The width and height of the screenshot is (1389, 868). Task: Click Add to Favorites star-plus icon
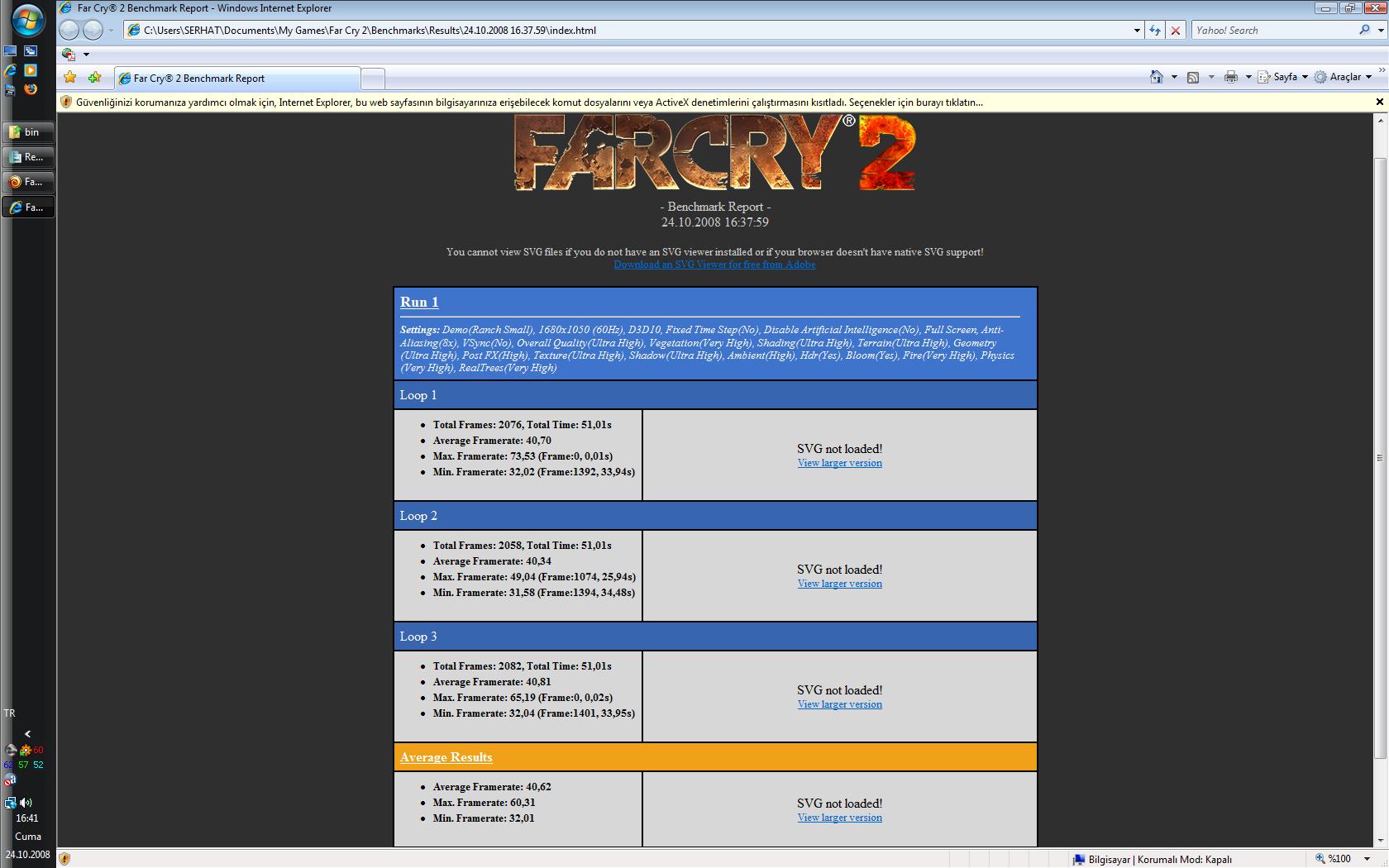[x=95, y=77]
